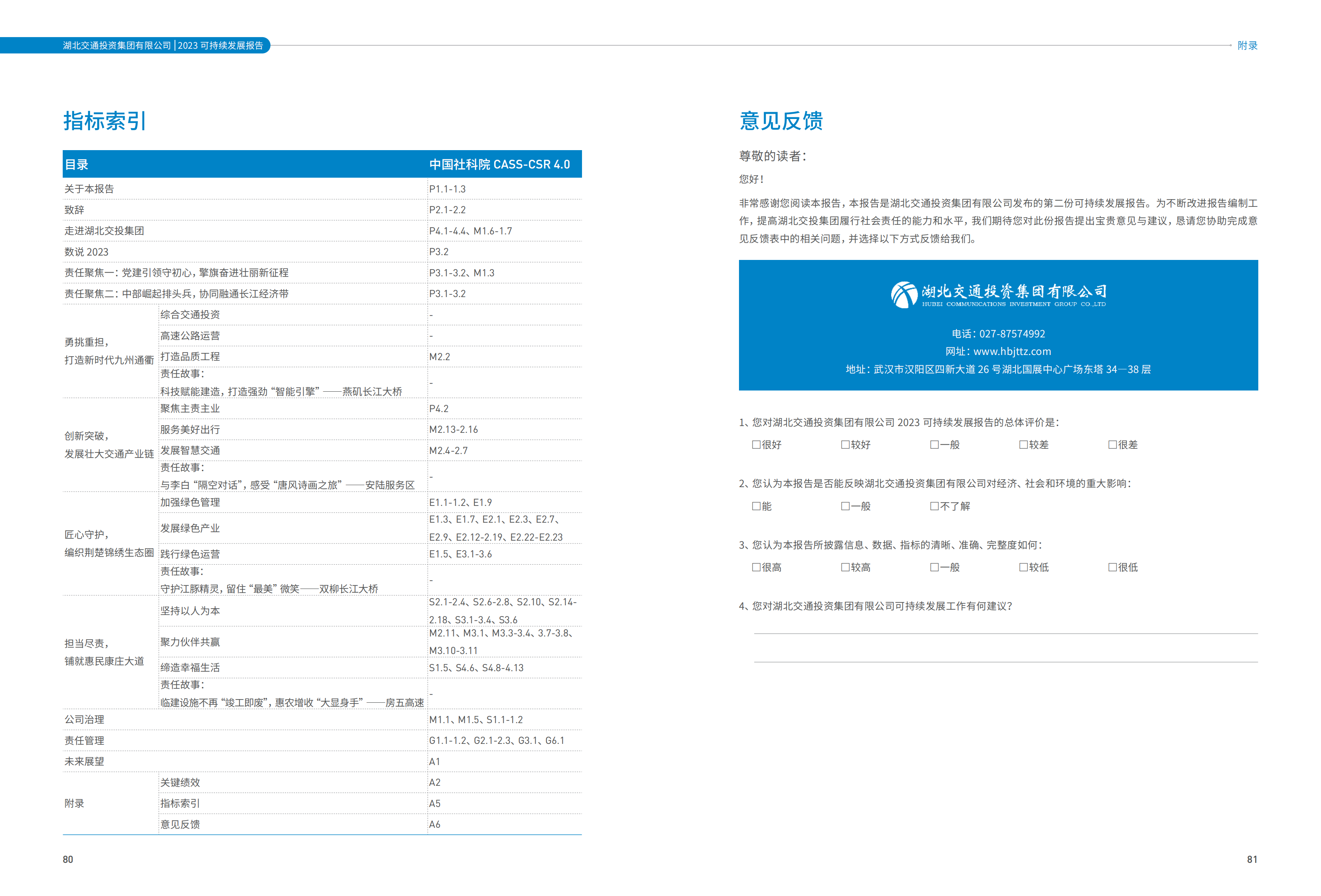Click the 安陆服务区 responsibility story entry
The width and height of the screenshot is (1321, 896).
(x=288, y=477)
